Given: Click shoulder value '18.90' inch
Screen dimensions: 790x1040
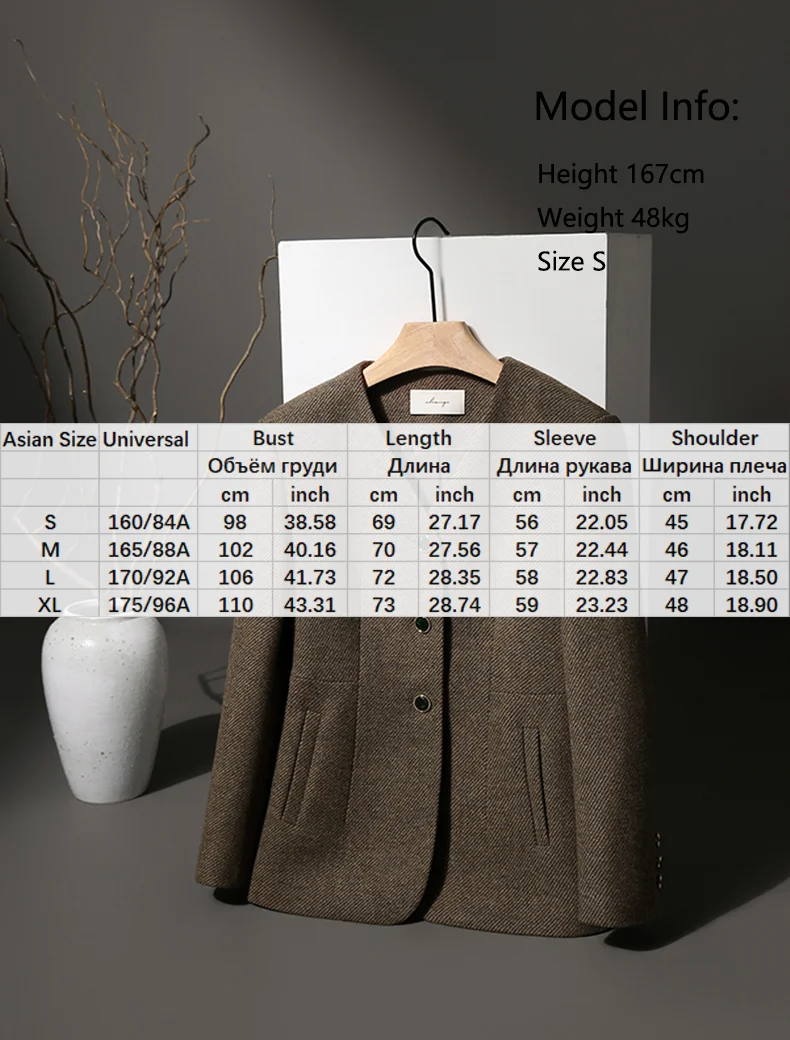Looking at the screenshot, I should (x=752, y=605).
